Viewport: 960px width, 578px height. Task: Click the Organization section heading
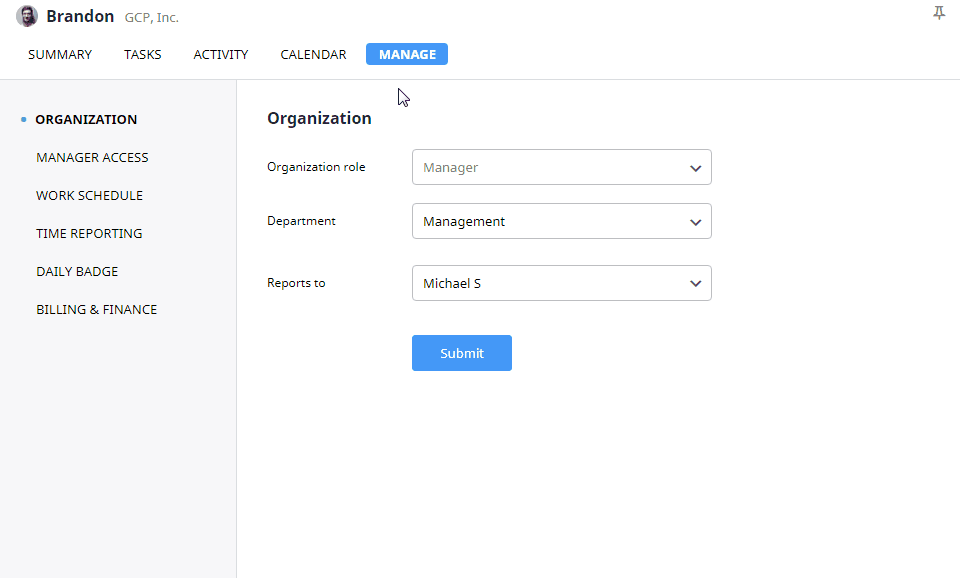319,118
